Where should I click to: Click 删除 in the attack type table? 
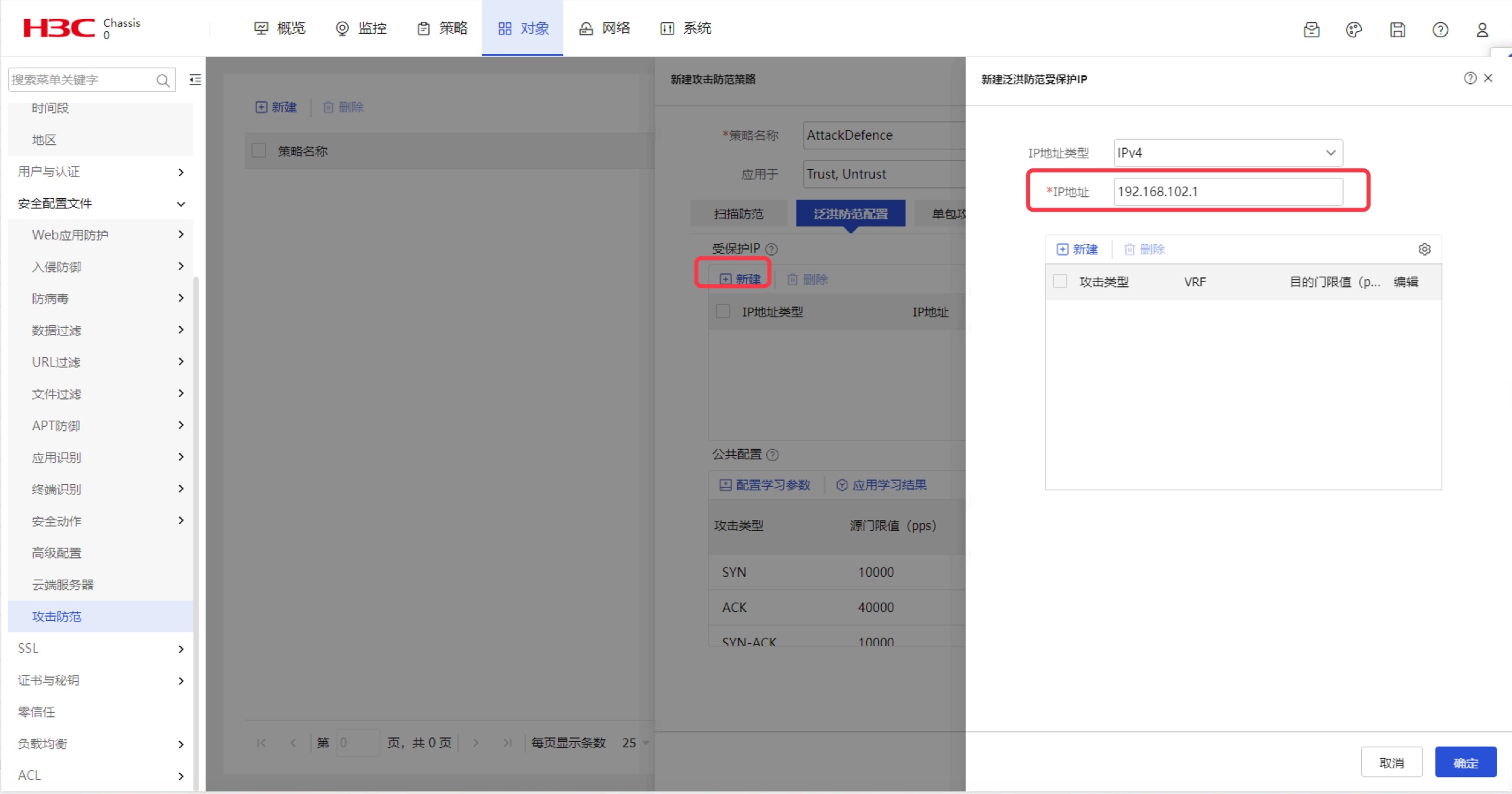tap(1144, 249)
